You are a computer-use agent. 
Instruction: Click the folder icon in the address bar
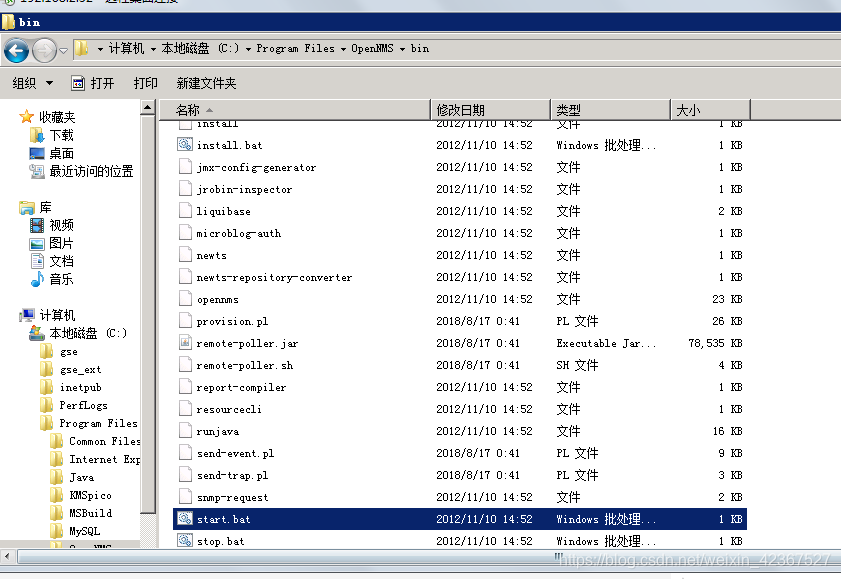tap(81, 48)
